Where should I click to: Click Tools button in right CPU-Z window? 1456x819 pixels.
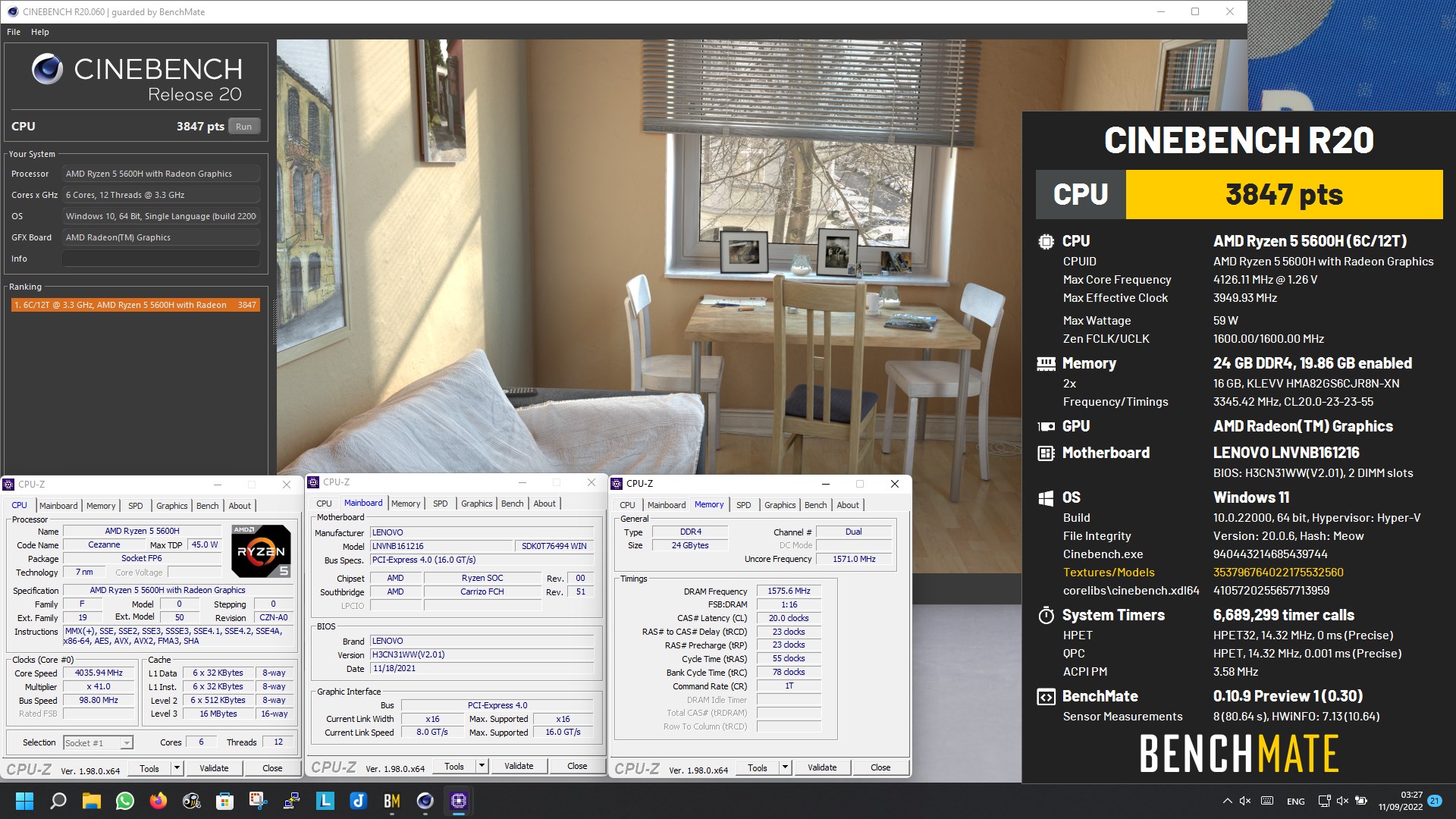[x=758, y=767]
